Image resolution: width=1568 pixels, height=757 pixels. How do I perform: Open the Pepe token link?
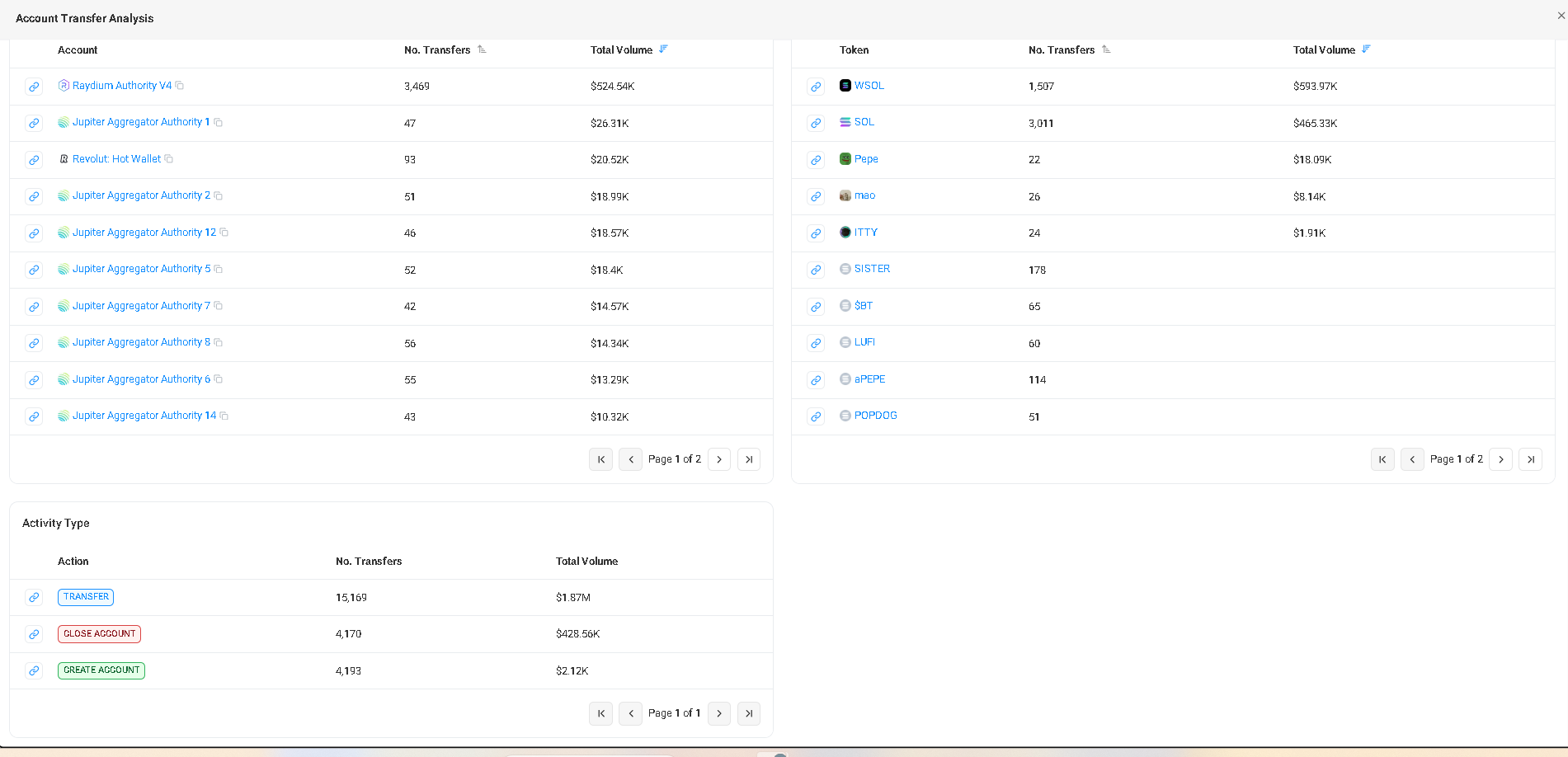(x=866, y=159)
